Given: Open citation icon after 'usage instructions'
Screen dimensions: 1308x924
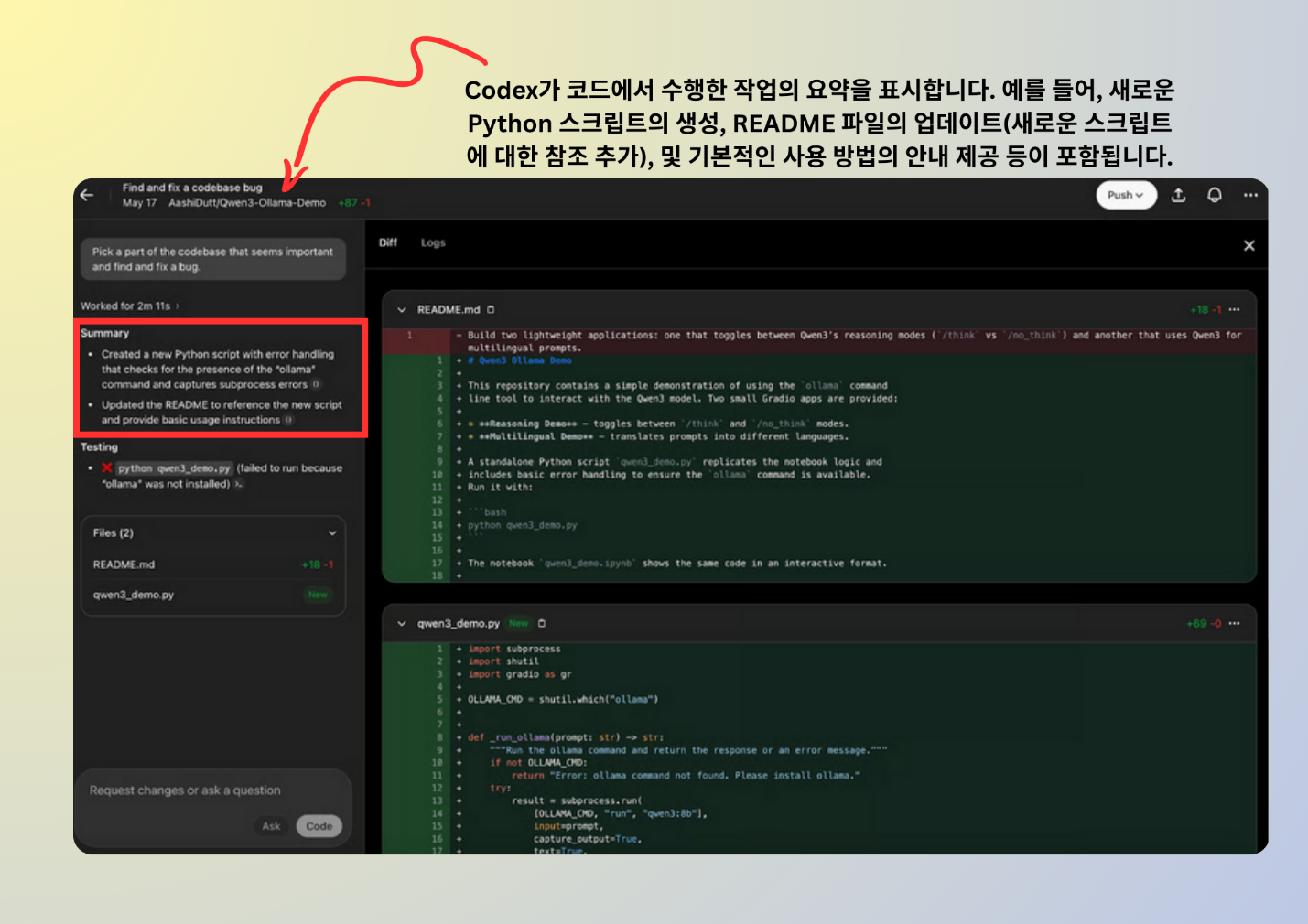Looking at the screenshot, I should click(288, 420).
